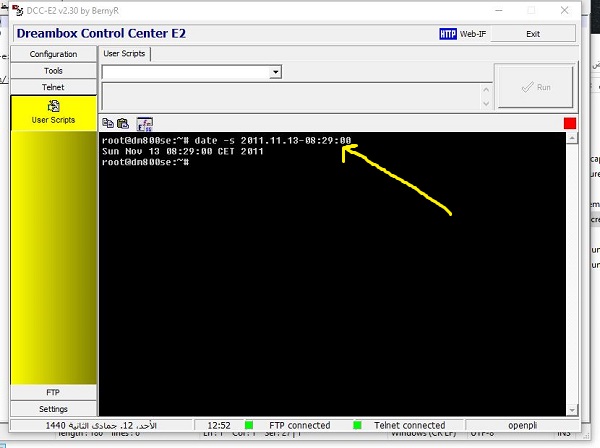Click the 'Telnet connected' status text
The width and height of the screenshot is (600, 448).
409,425
